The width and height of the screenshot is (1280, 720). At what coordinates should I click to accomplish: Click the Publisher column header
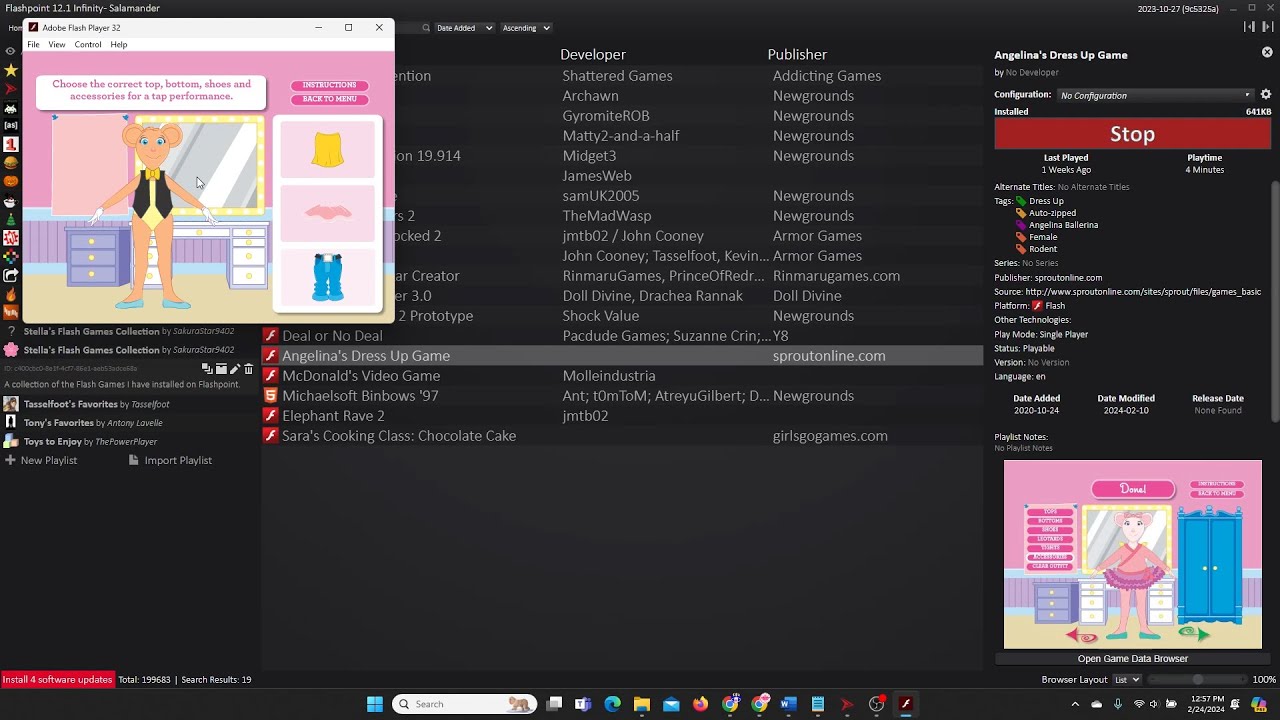(797, 54)
